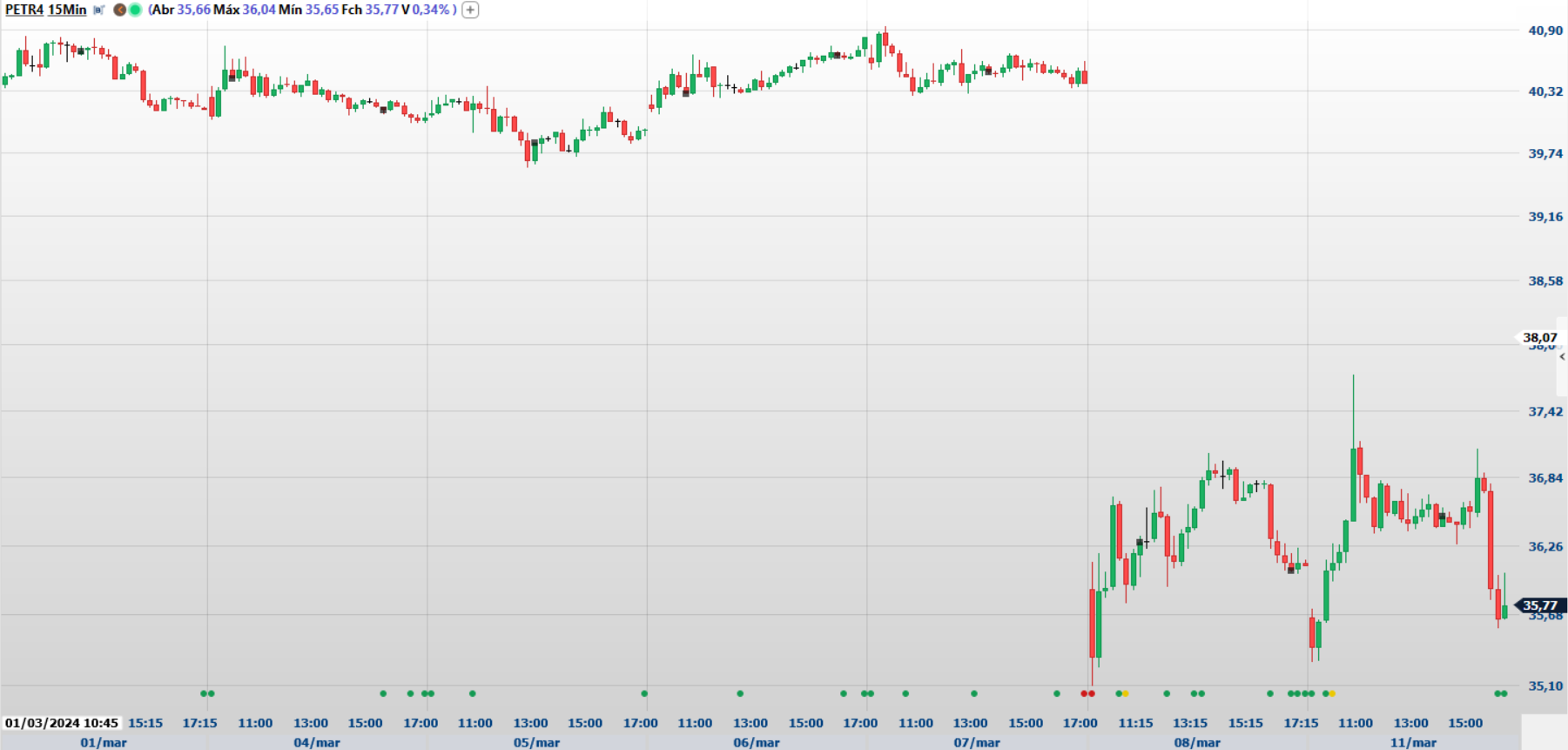The width and height of the screenshot is (1568, 750).
Task: Open the 15Min timeframe selector
Action: pyautogui.click(x=67, y=10)
